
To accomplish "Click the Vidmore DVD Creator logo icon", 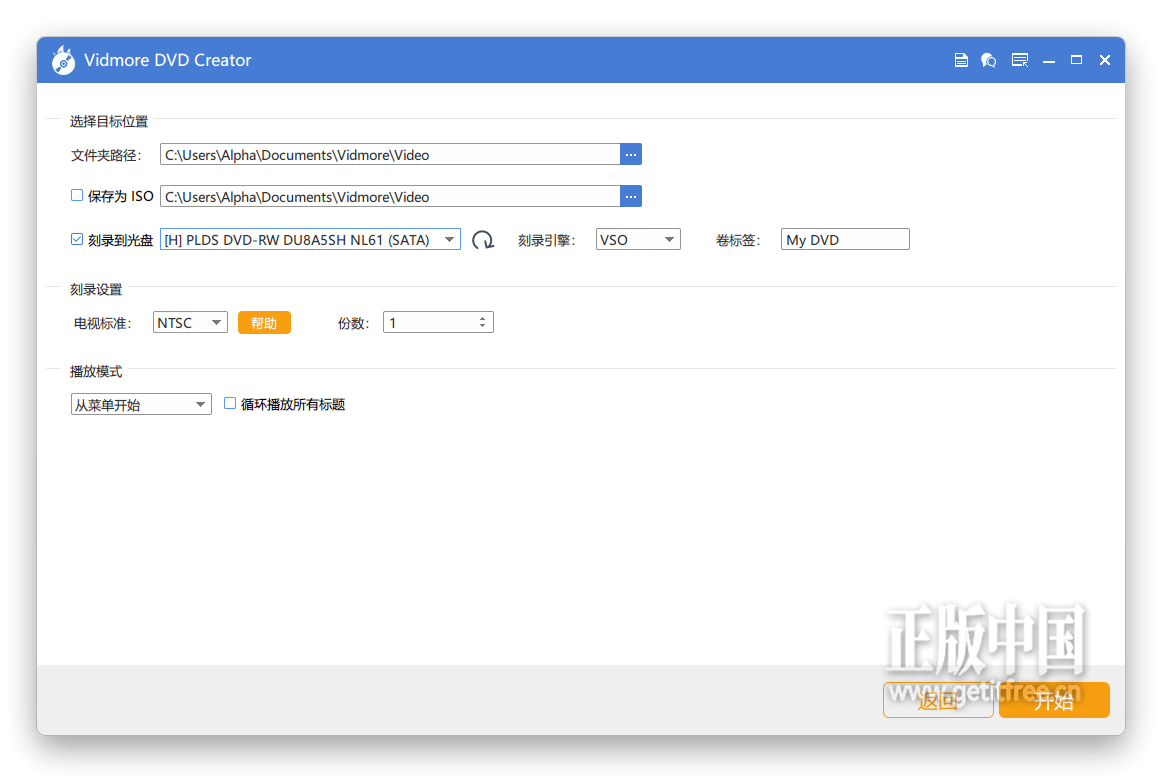I will [63, 60].
